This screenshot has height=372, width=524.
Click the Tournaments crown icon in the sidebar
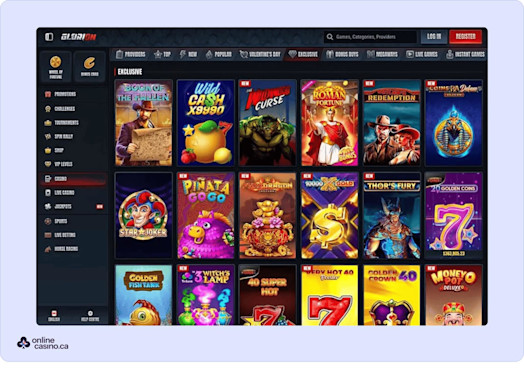(48, 123)
